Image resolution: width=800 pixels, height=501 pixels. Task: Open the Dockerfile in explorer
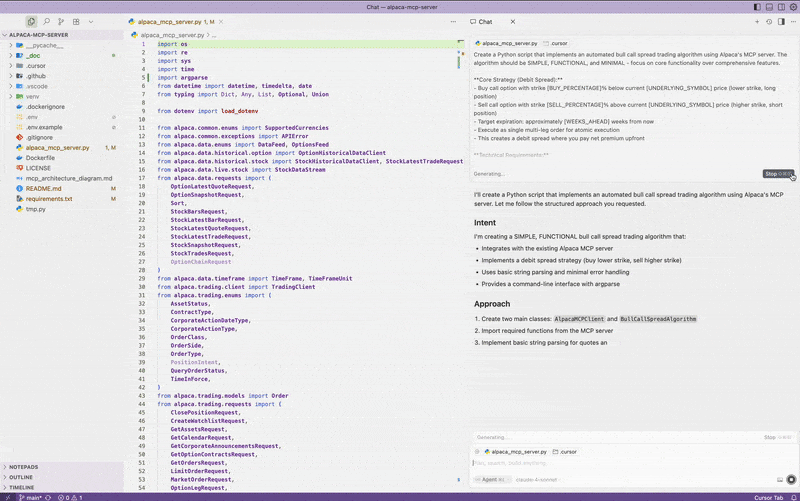point(61,158)
